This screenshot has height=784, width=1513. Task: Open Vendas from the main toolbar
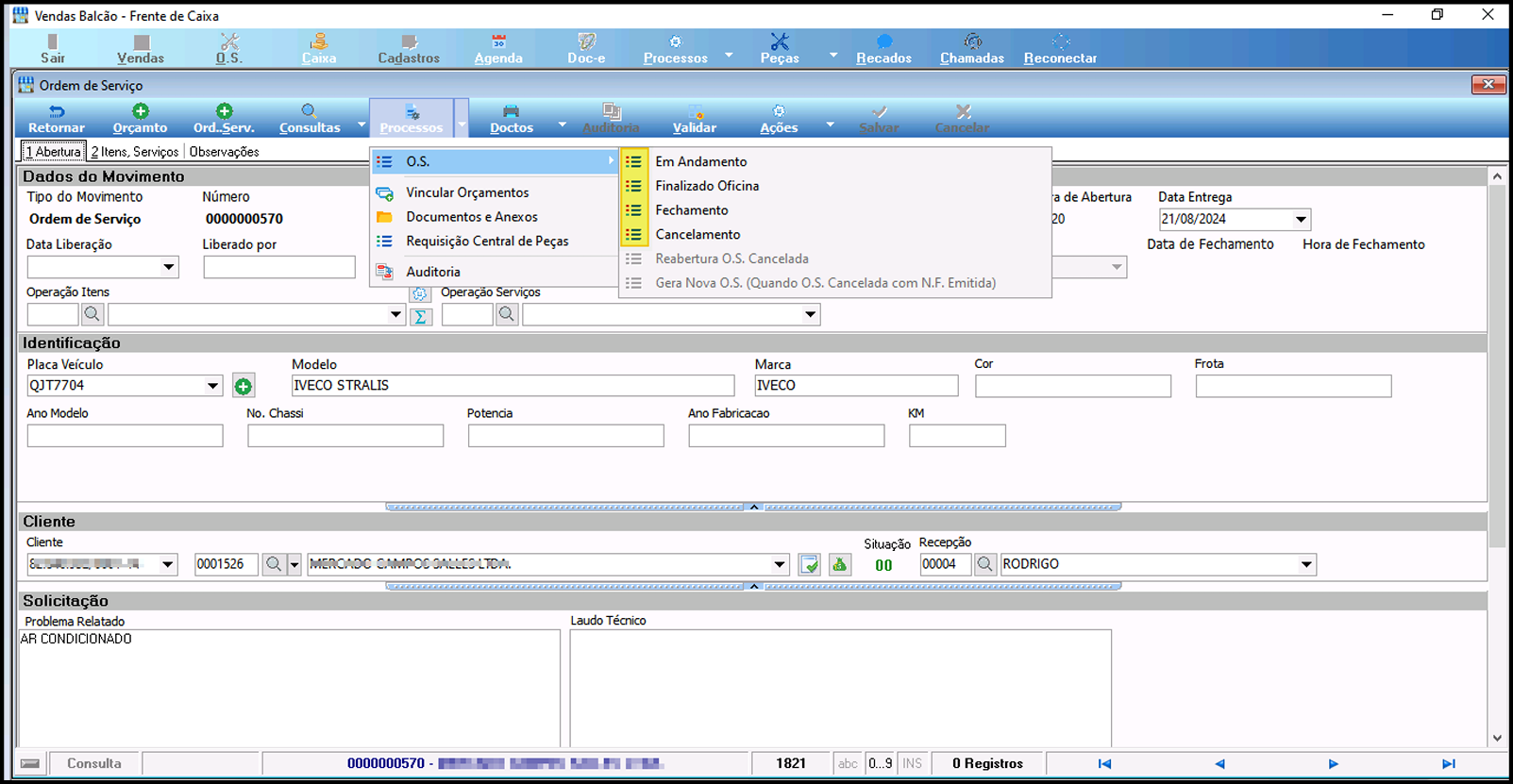pyautogui.click(x=141, y=48)
